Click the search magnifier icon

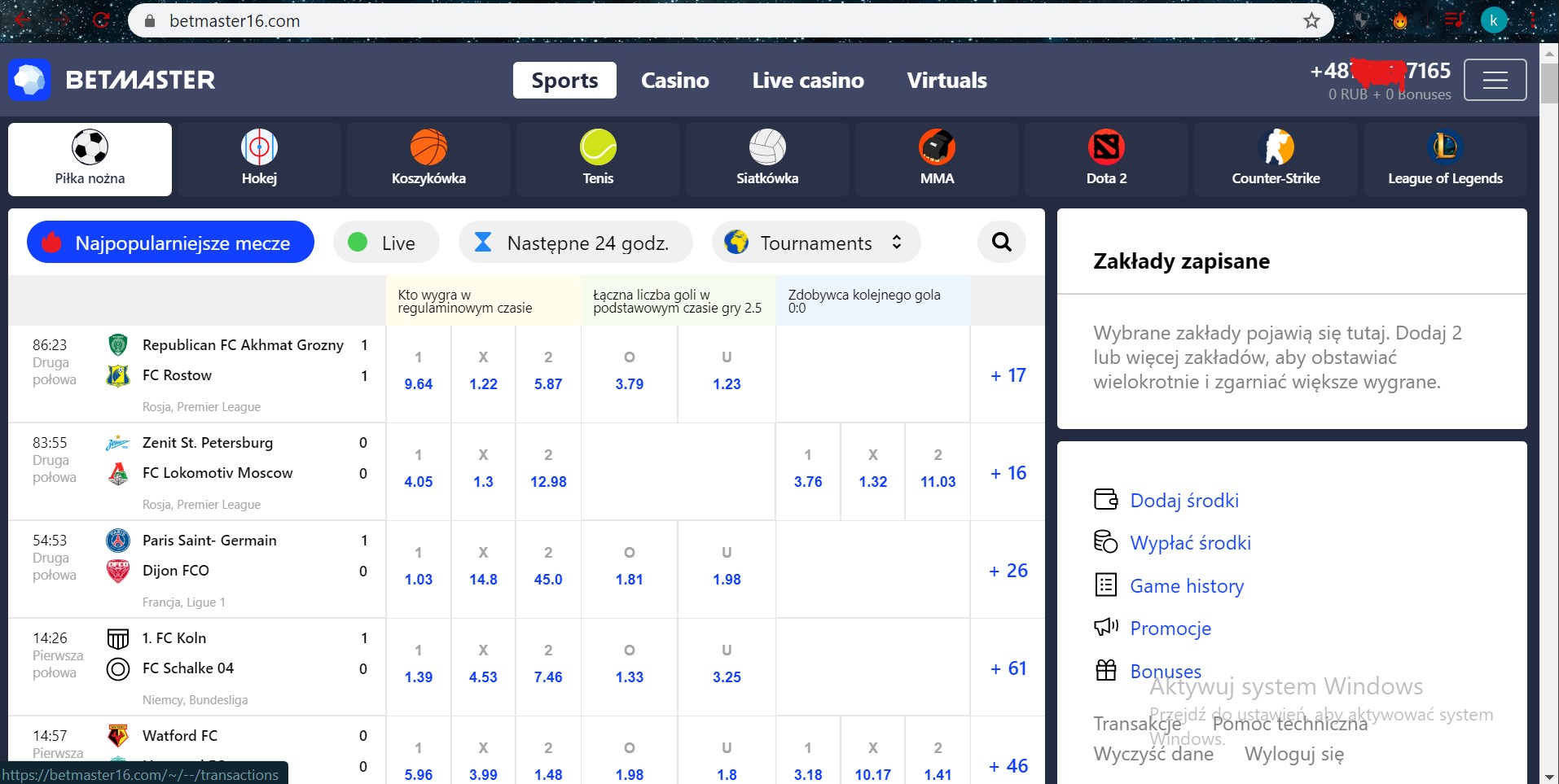point(1002,242)
